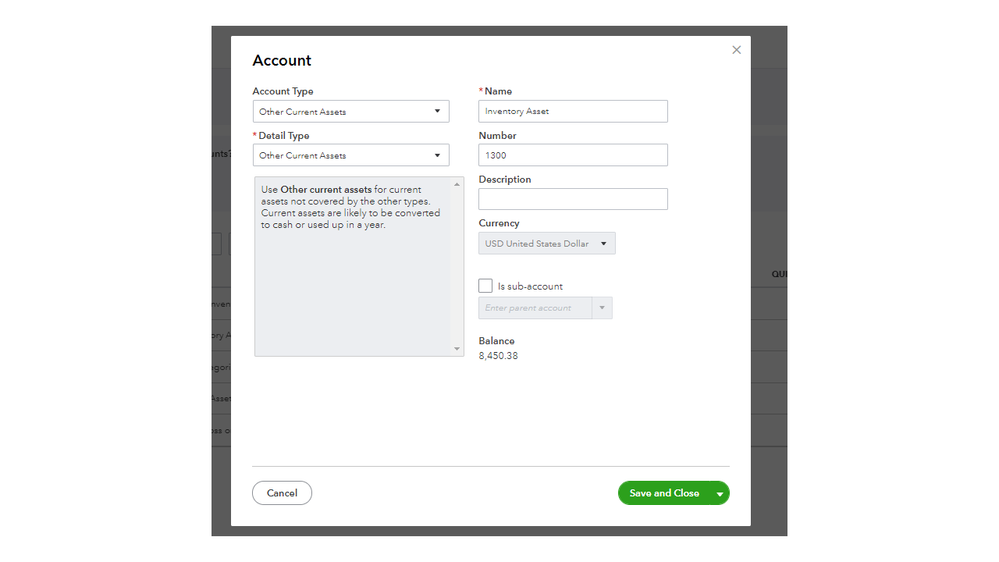Image resolution: width=999 pixels, height=562 pixels.
Task: Click the Other current assets help text
Action: click(350, 207)
